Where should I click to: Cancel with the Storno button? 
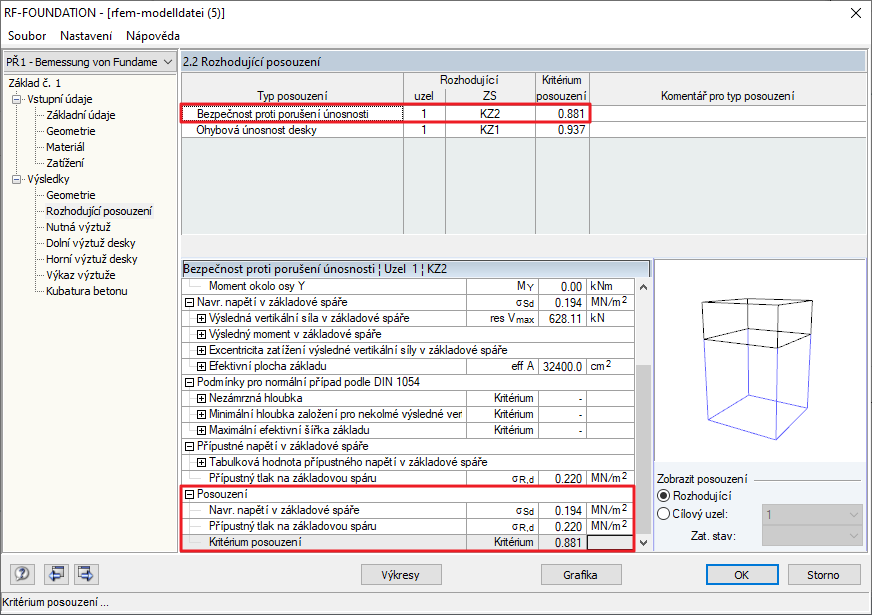823,574
